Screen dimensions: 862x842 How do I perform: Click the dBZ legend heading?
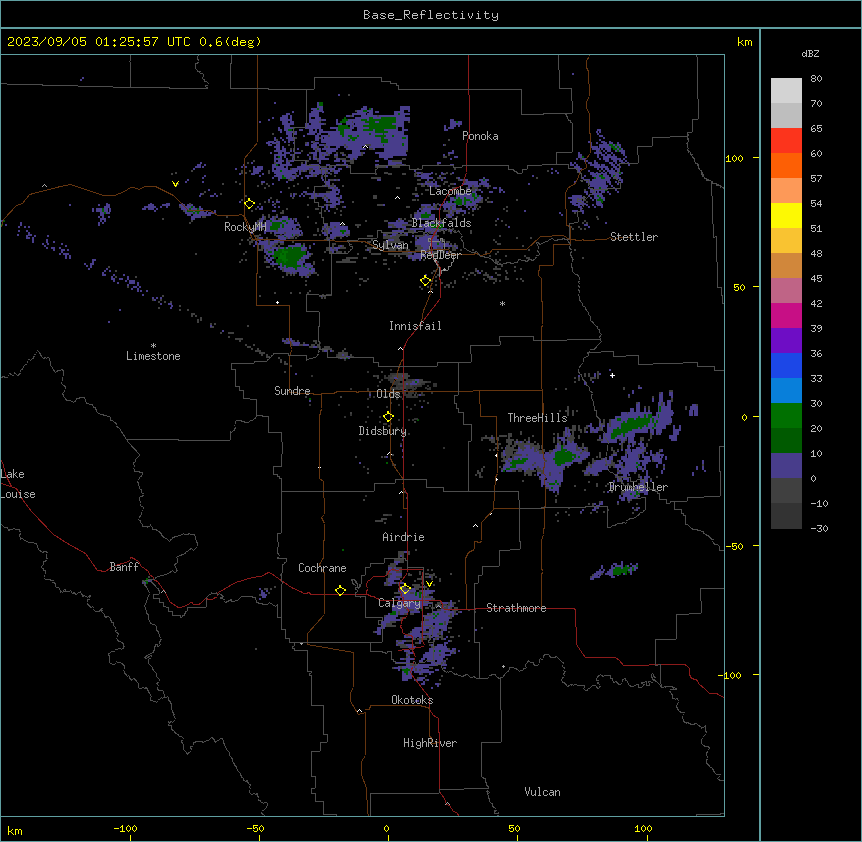(810, 53)
